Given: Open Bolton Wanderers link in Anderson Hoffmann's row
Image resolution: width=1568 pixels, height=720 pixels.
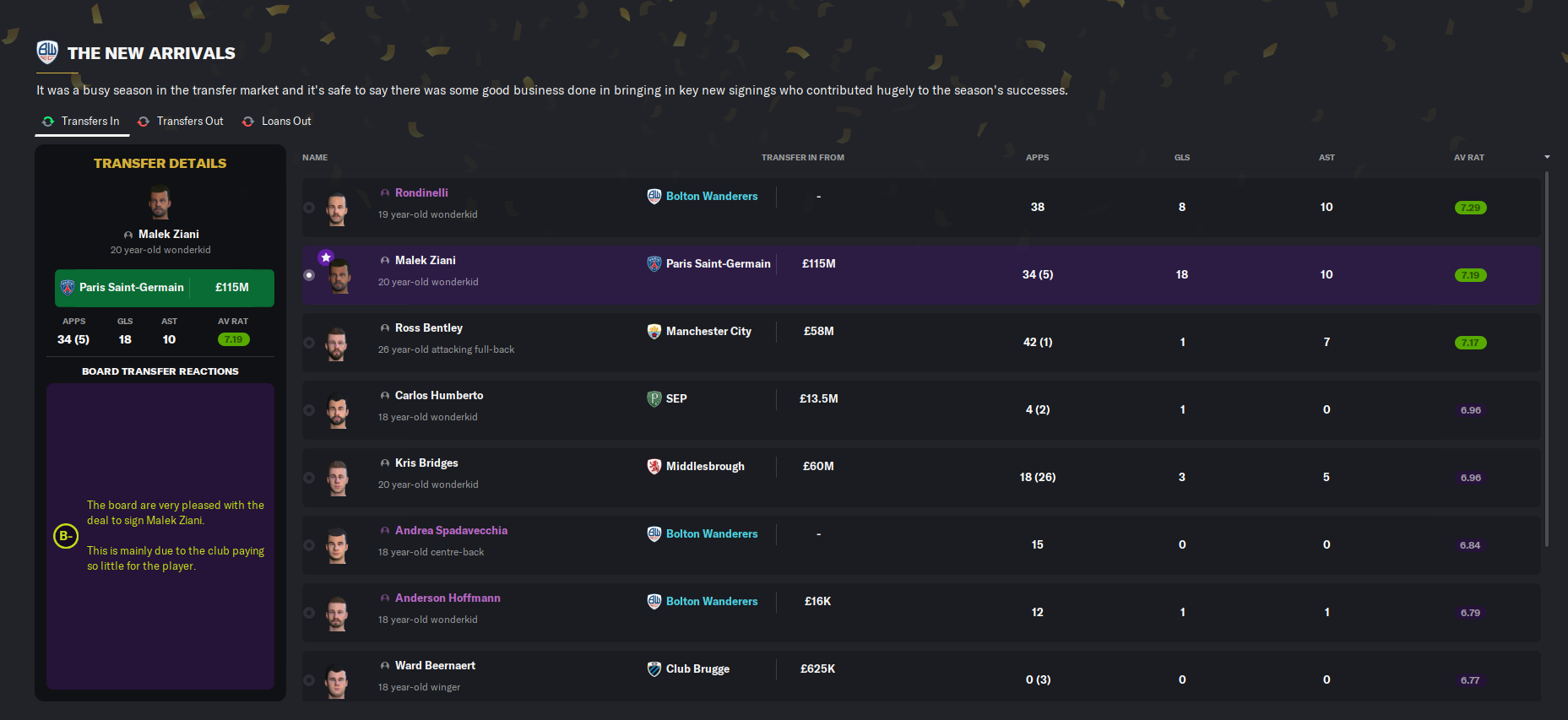Looking at the screenshot, I should (711, 601).
